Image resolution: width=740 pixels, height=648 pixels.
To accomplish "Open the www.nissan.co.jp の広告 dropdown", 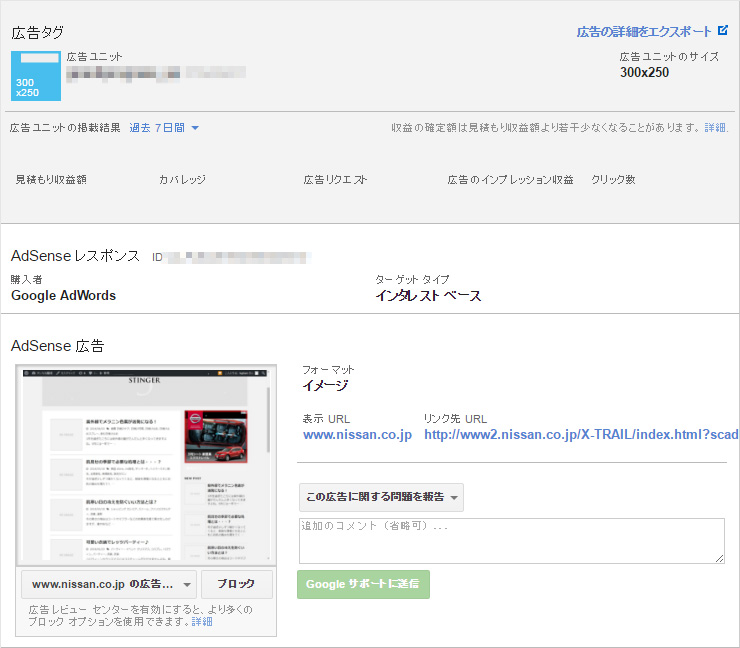I will click(108, 584).
